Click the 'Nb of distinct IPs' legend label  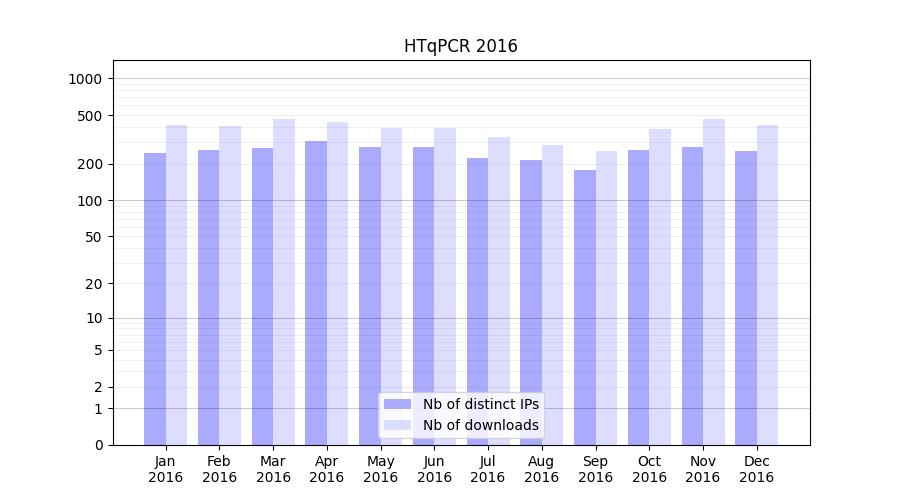[480, 404]
